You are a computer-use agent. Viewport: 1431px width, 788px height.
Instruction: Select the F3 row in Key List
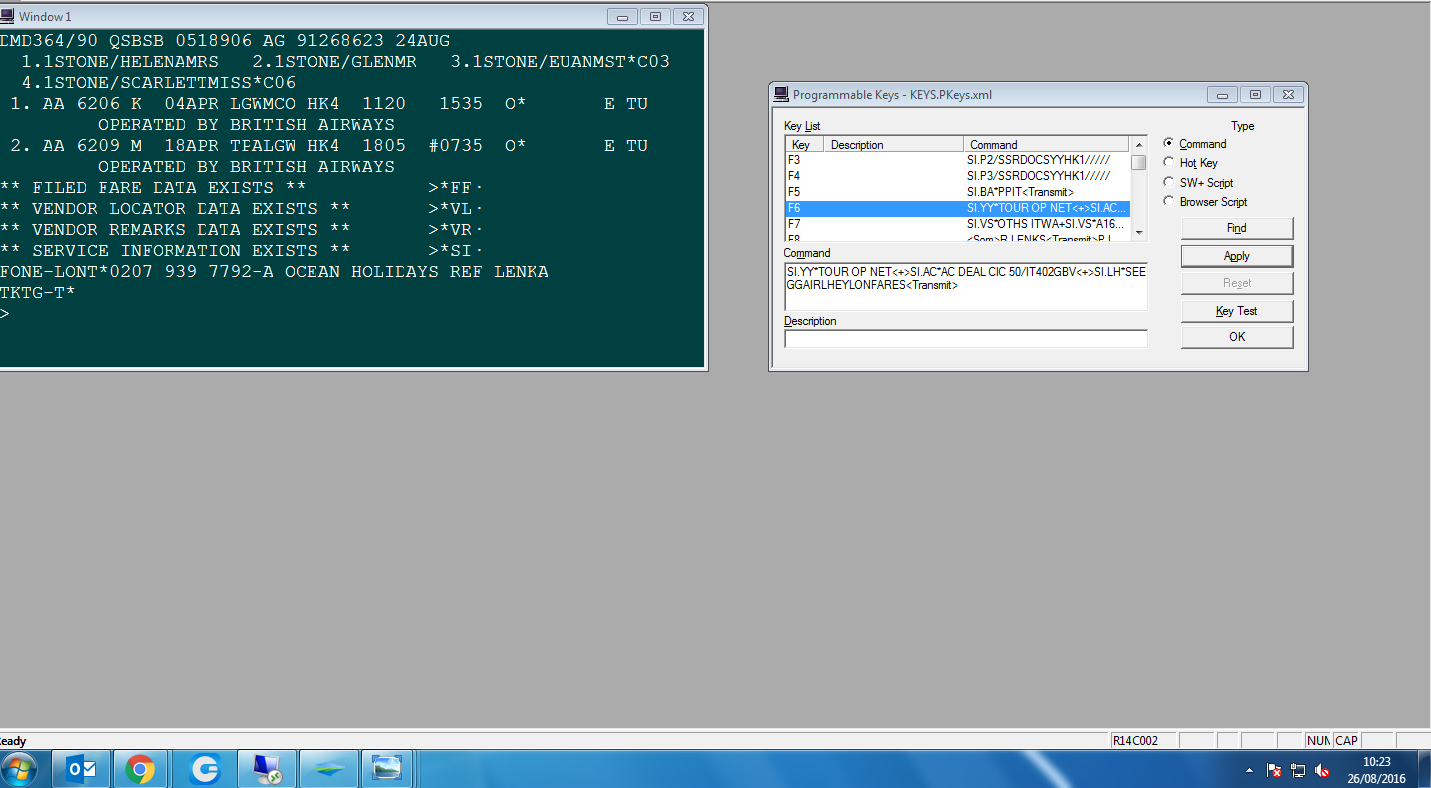[958, 160]
